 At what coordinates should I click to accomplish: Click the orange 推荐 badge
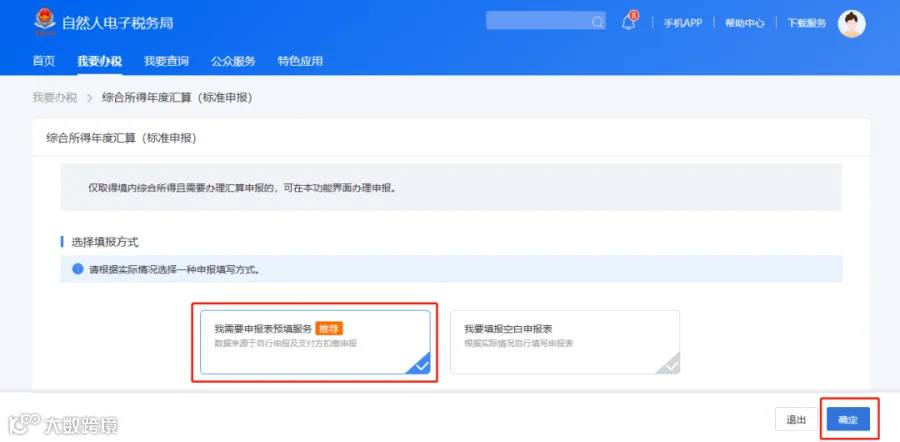pyautogui.click(x=329, y=329)
